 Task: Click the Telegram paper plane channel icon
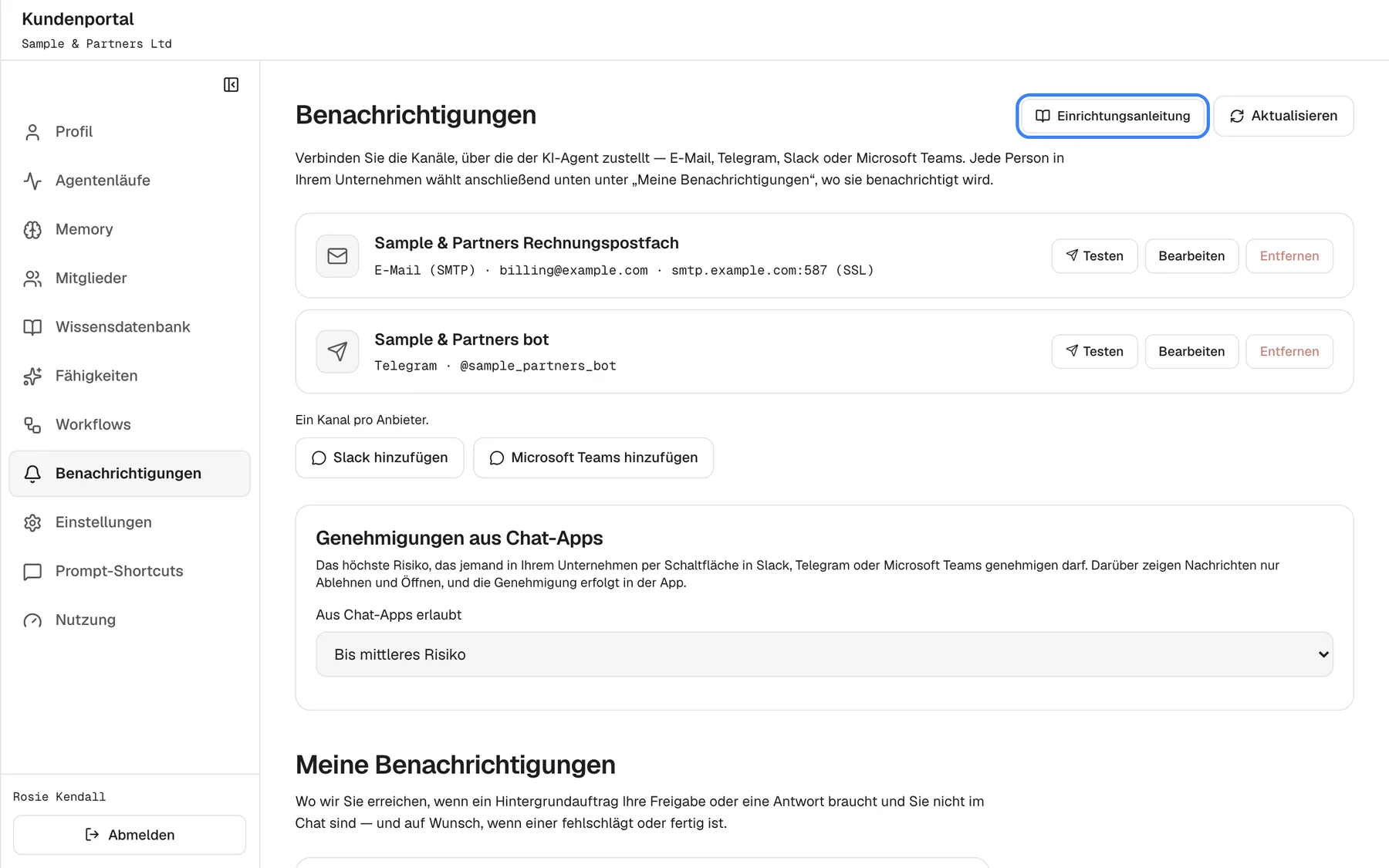[x=337, y=352]
